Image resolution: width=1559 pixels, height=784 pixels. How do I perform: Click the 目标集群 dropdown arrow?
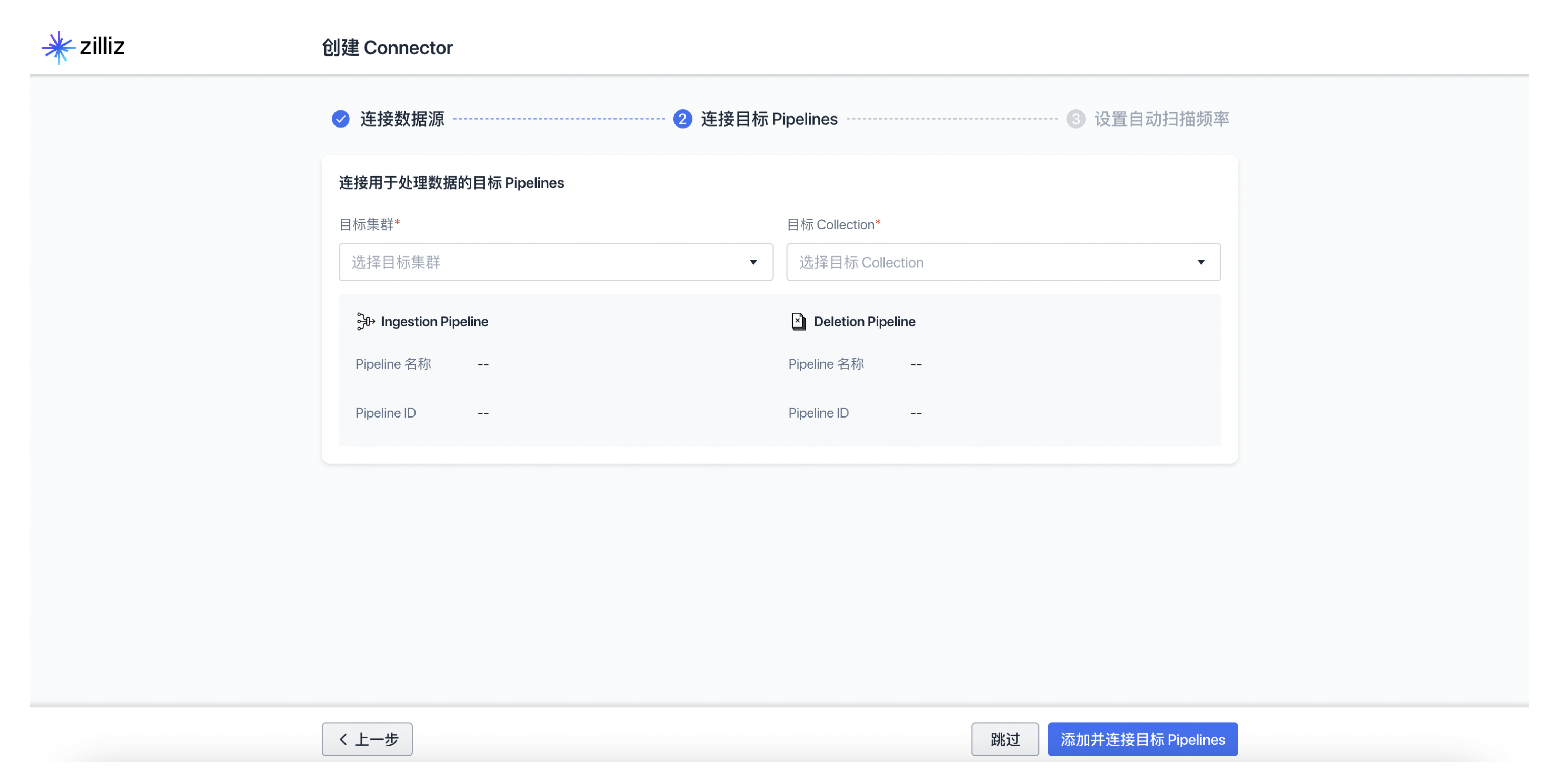[753, 263]
